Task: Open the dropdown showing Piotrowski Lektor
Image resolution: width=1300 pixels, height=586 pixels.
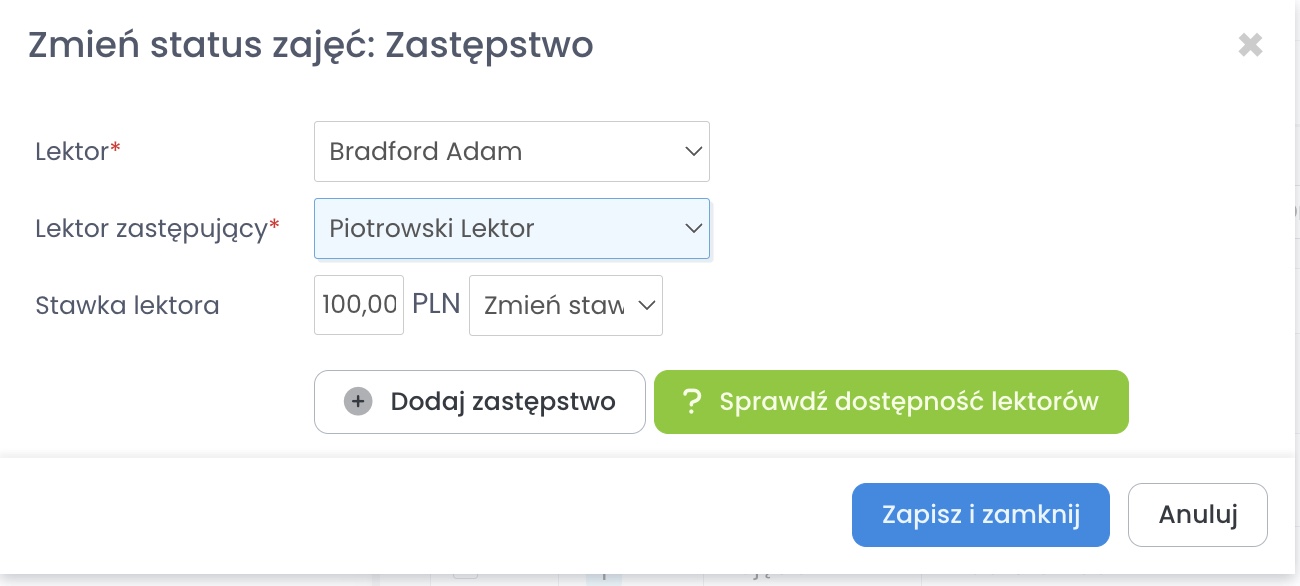Action: click(500, 229)
